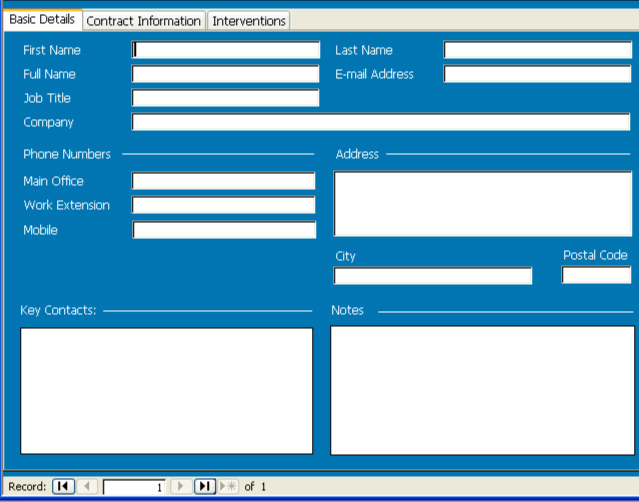Viewport: 639px width, 502px height.
Task: Focus the First Name field
Action: pyautogui.click(x=226, y=50)
